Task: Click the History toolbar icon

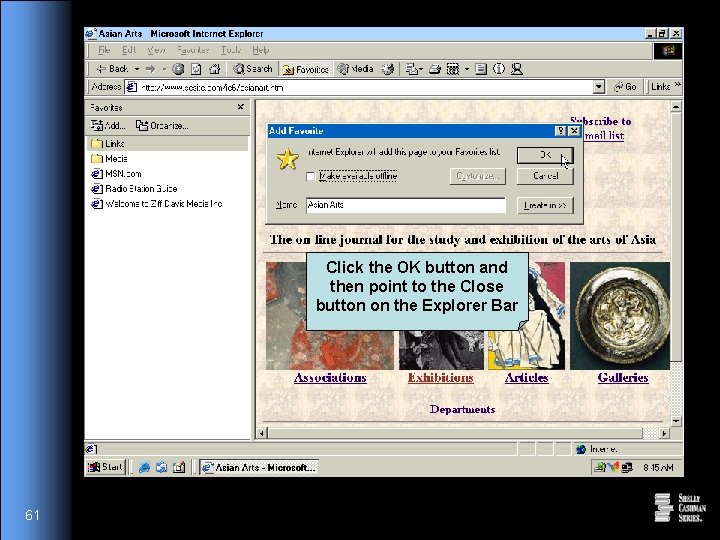Action: 388,69
